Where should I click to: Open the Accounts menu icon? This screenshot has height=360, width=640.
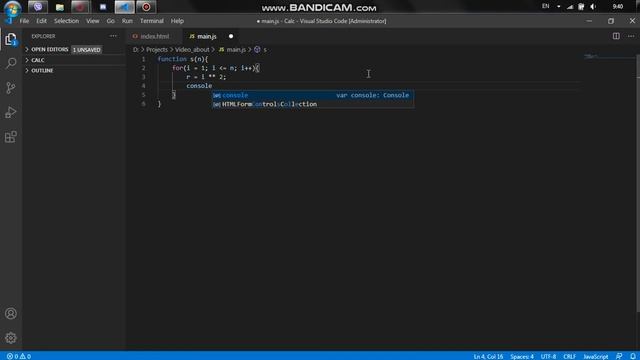[x=11, y=313]
